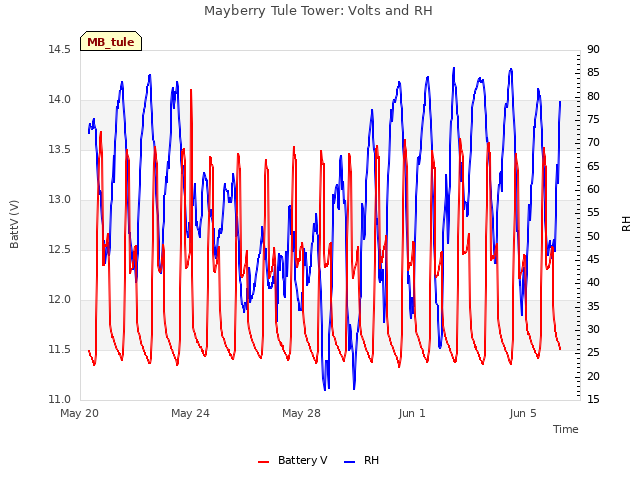Toggle Battery V series in legend
The width and height of the screenshot is (640, 480).
coord(292,460)
